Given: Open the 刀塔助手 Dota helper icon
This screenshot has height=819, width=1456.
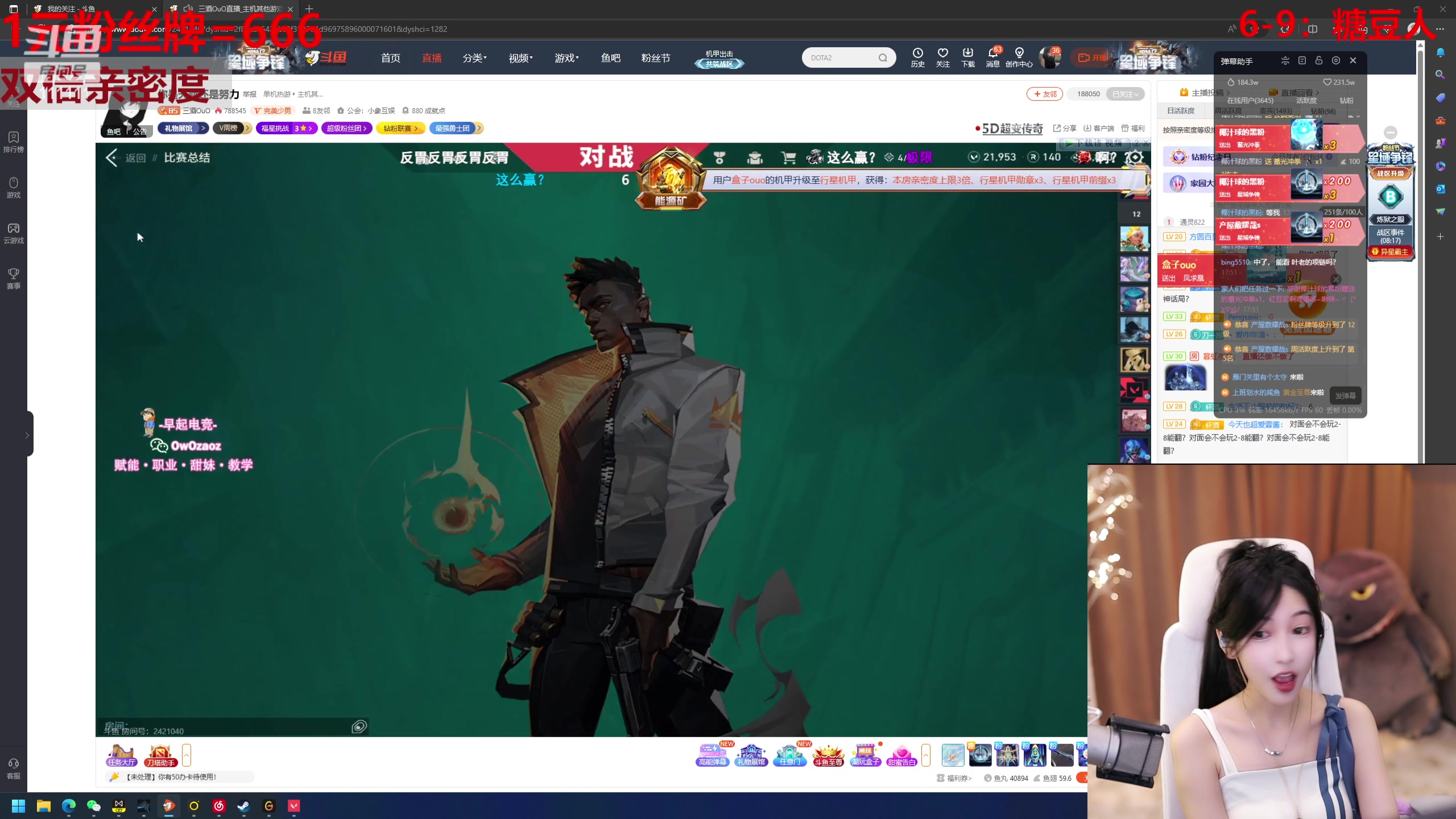Looking at the screenshot, I should click(160, 755).
